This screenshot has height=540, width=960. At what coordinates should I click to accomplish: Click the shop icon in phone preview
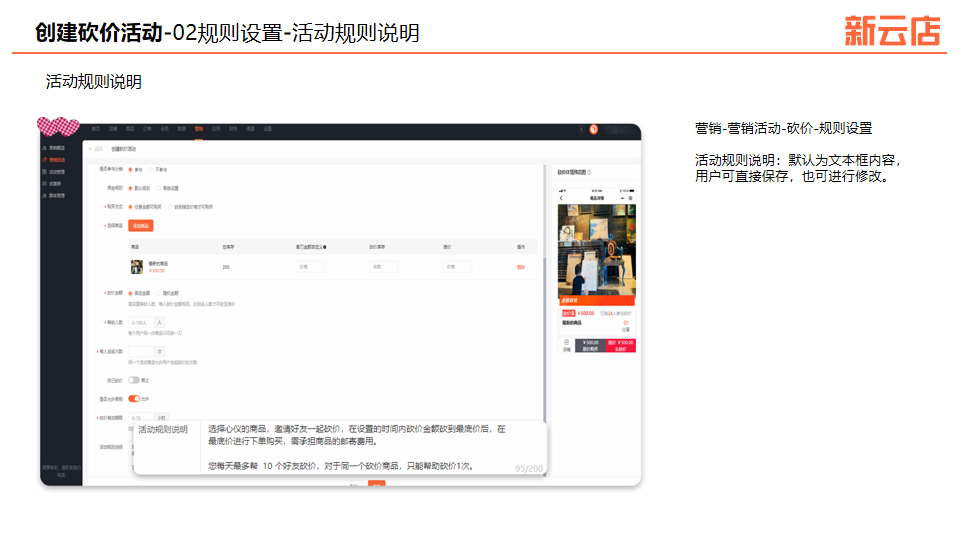[566, 343]
